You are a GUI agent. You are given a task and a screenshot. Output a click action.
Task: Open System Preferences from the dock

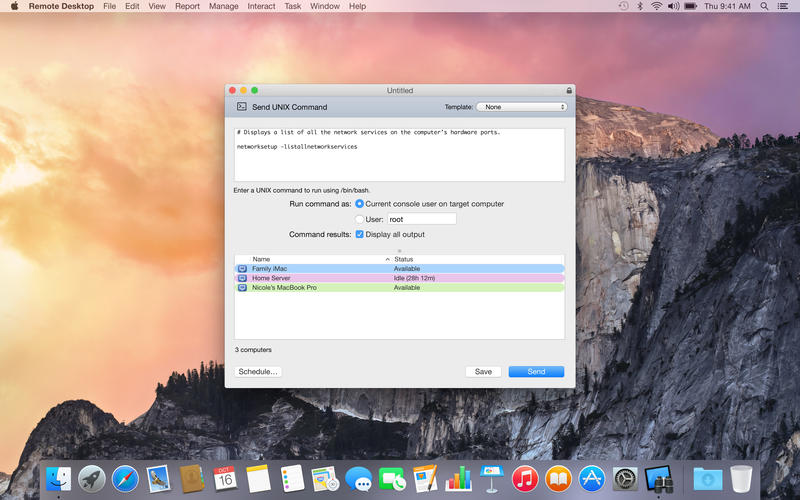coord(625,478)
